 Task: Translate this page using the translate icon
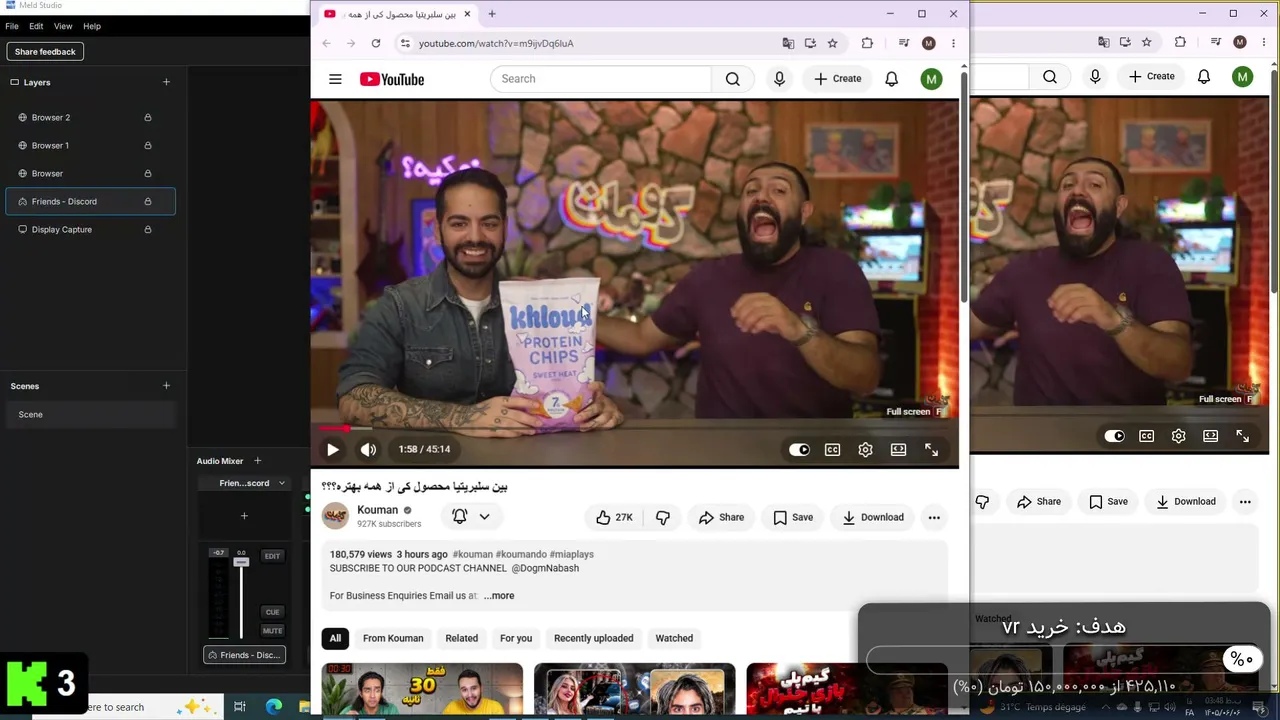coord(788,43)
